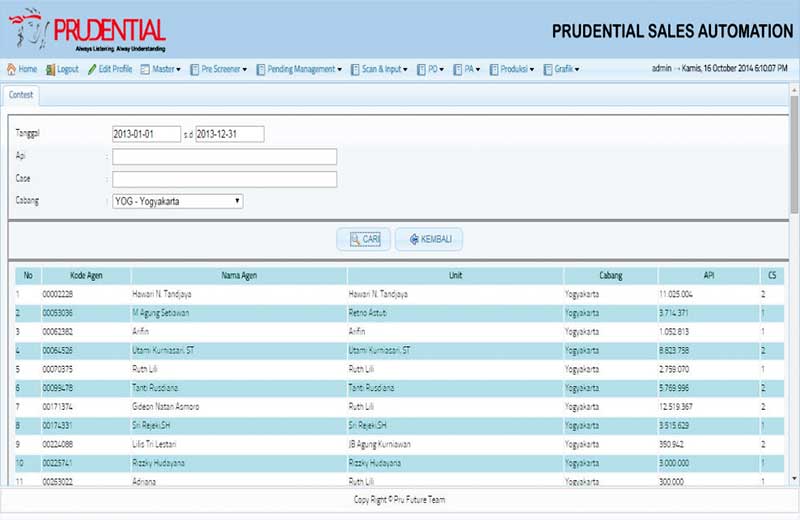Expand the Pending Management menu
Screen dimensions: 800x520
299,69
